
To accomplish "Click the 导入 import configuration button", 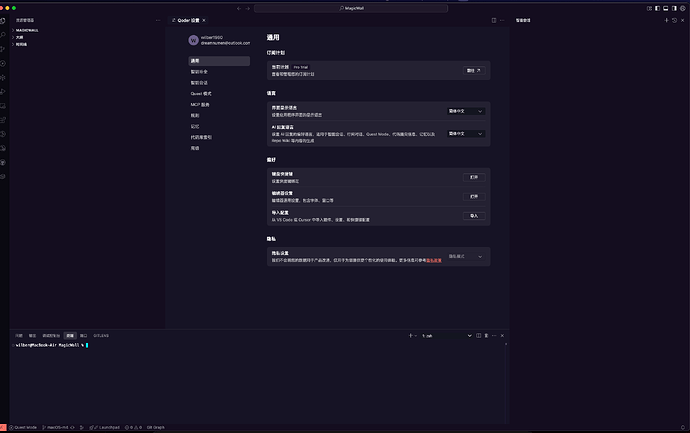I will [474, 216].
